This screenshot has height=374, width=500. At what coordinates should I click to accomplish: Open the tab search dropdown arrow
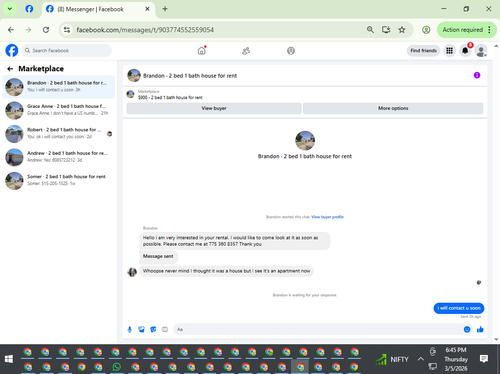10,9
